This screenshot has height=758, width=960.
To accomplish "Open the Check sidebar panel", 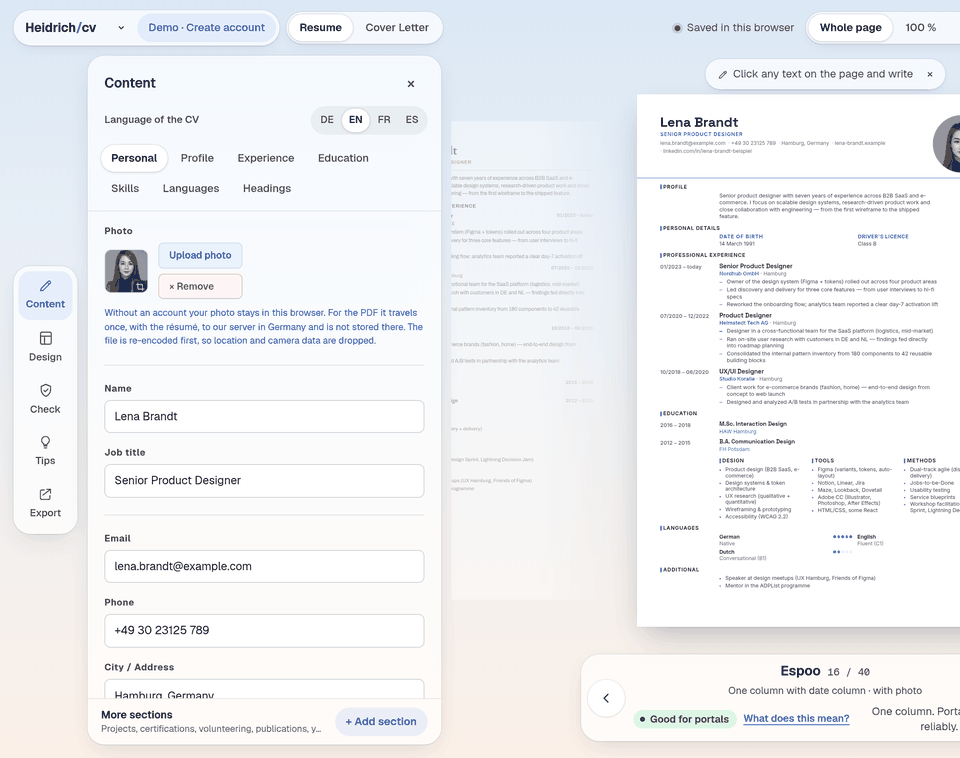I will coord(45,399).
